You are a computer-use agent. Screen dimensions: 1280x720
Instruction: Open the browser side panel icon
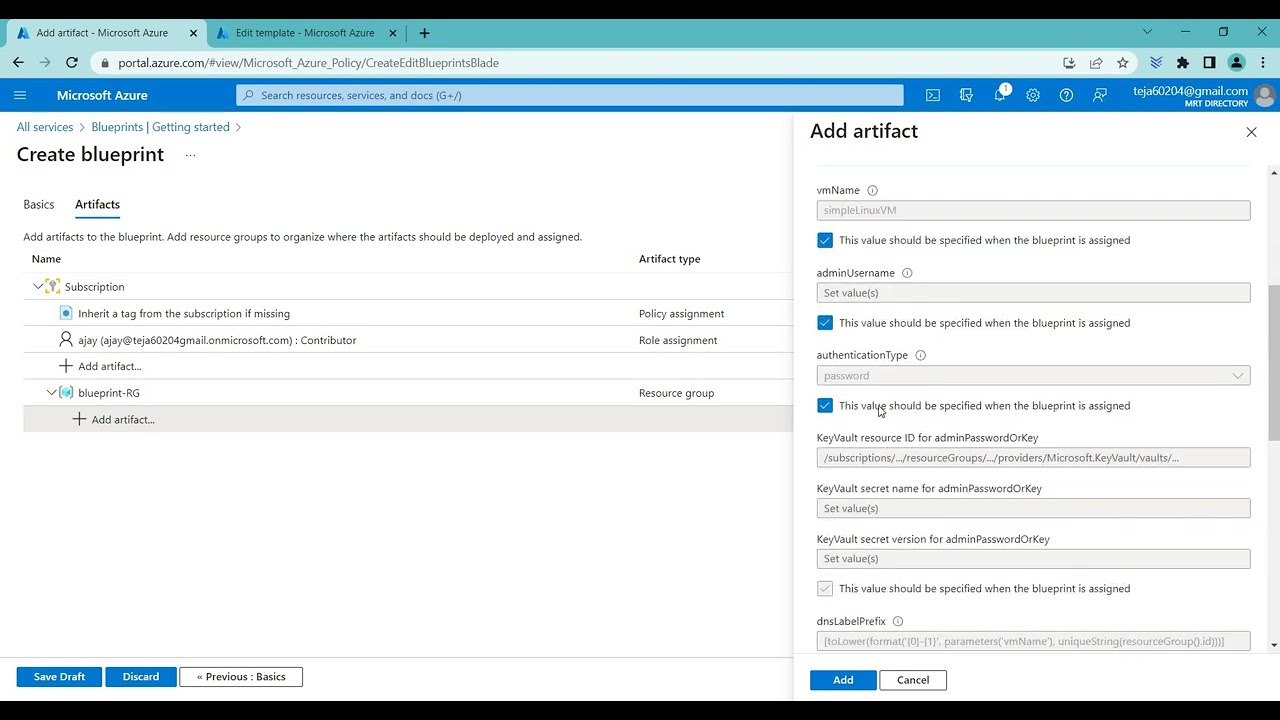[1209, 62]
